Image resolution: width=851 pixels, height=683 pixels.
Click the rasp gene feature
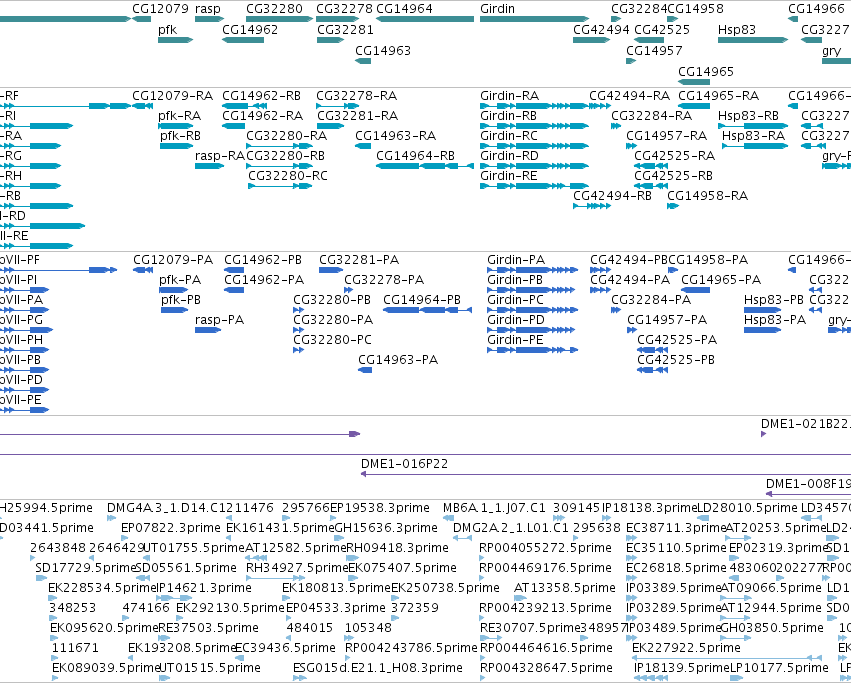click(209, 19)
